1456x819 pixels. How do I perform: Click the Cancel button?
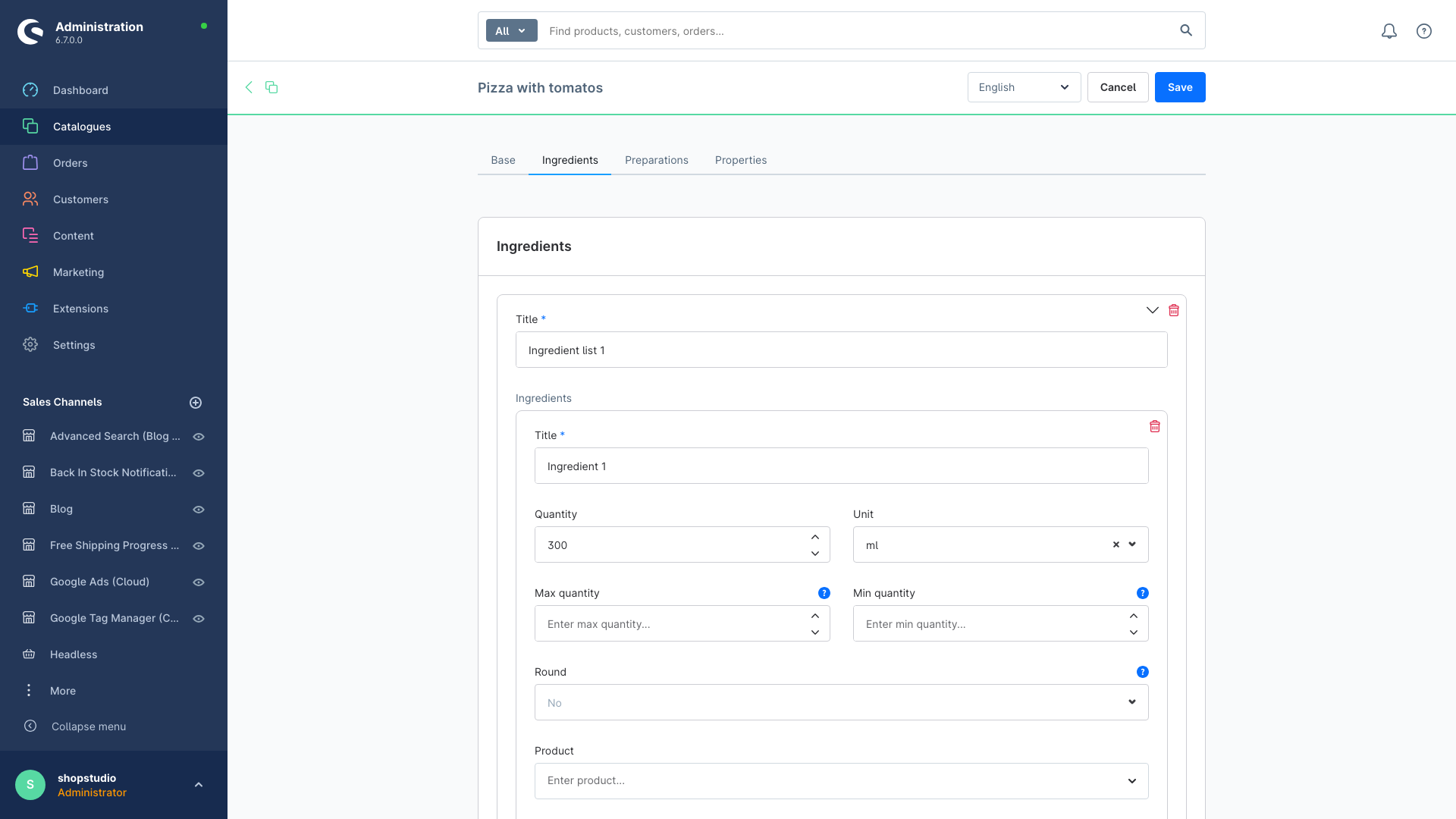point(1118,87)
